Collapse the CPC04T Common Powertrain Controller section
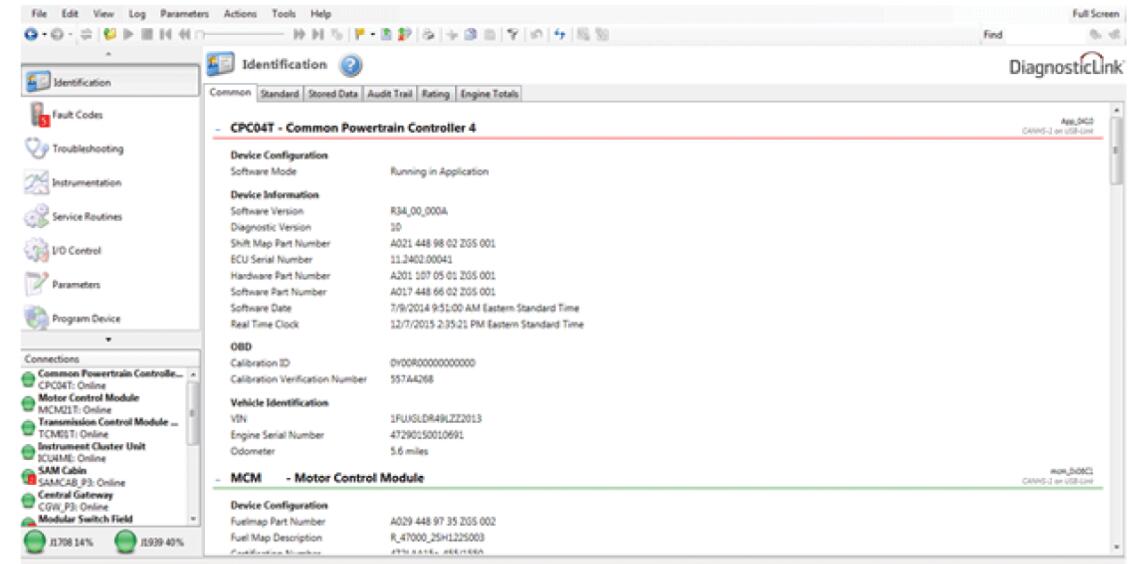Screen dimensions: 1133x564 coord(218,129)
